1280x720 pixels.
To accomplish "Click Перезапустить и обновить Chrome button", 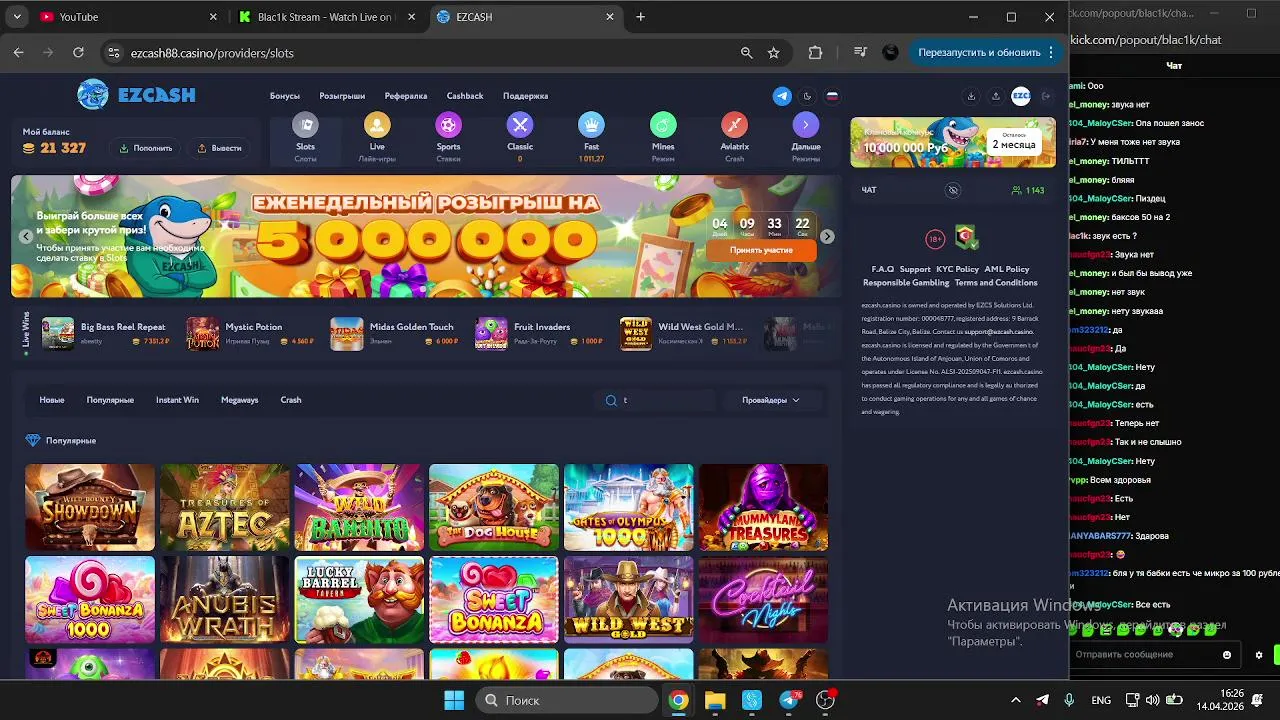I will (x=986, y=52).
